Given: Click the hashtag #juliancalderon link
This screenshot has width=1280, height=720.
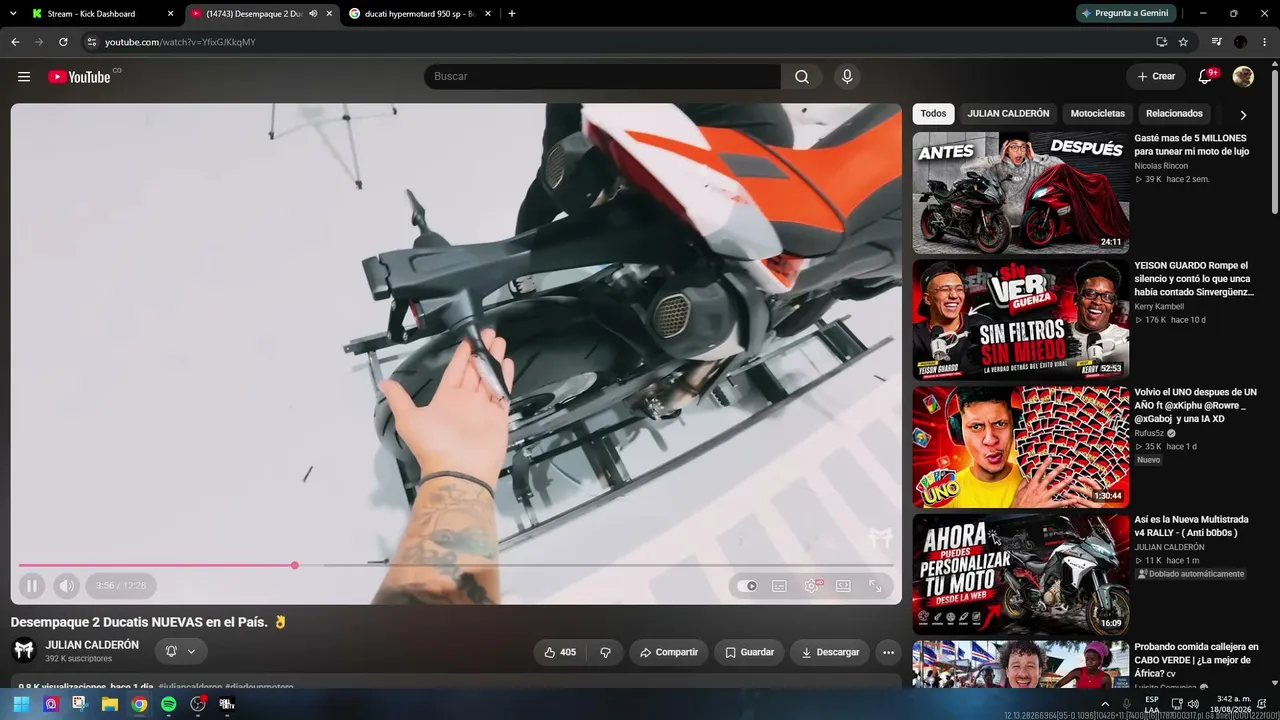Looking at the screenshot, I should click(x=190, y=687).
